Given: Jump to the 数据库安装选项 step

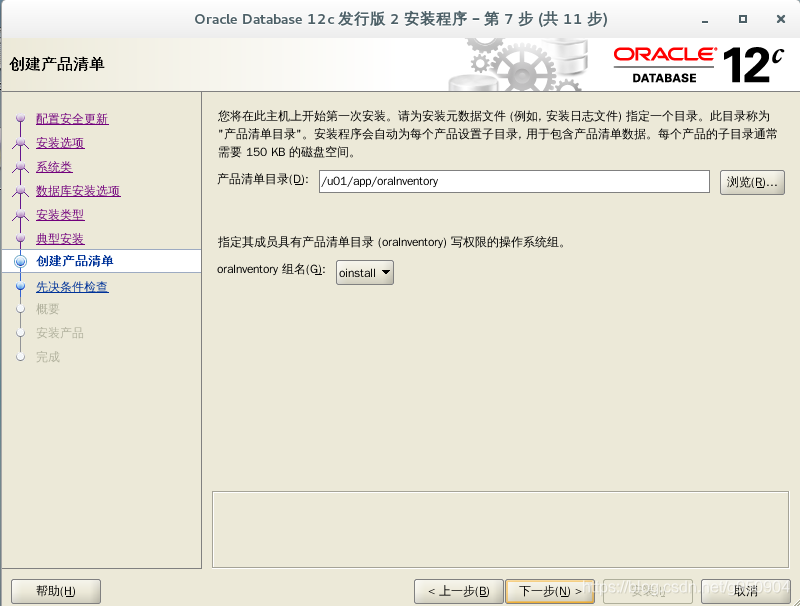Looking at the screenshot, I should tap(78, 191).
